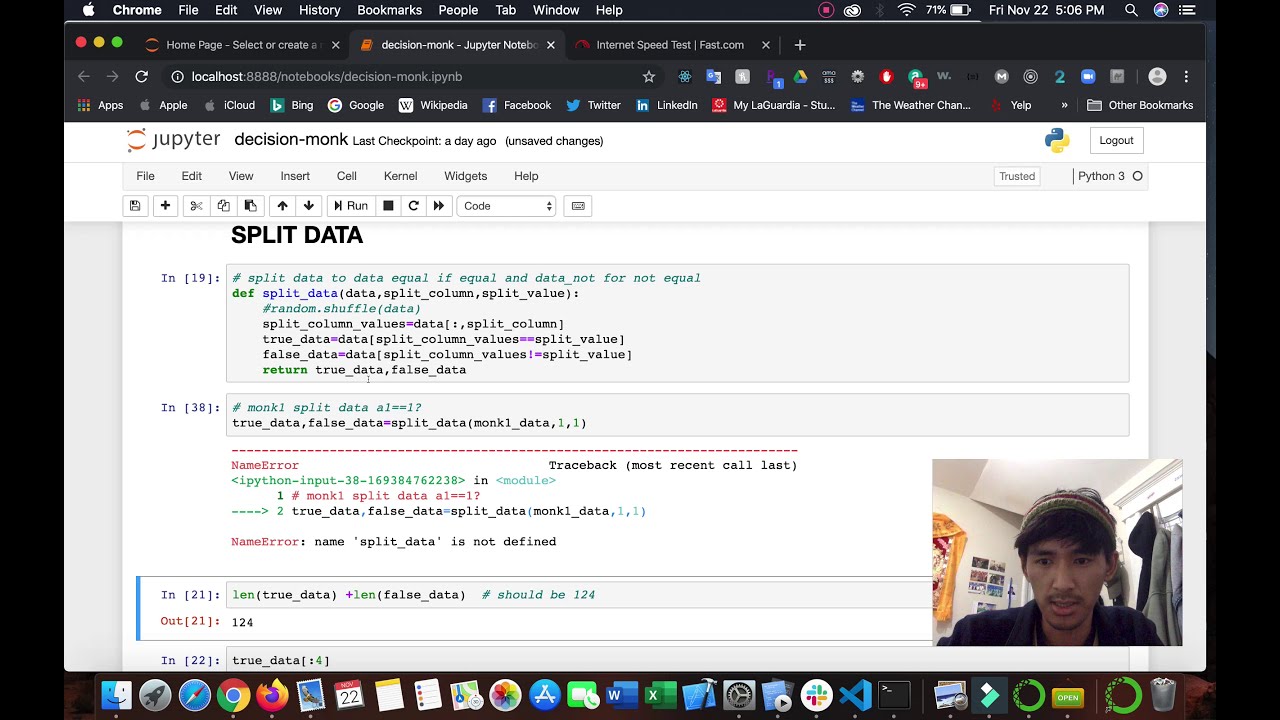Open the Wikipedia bookmark
Image resolution: width=1280 pixels, height=720 pixels.
[433, 105]
